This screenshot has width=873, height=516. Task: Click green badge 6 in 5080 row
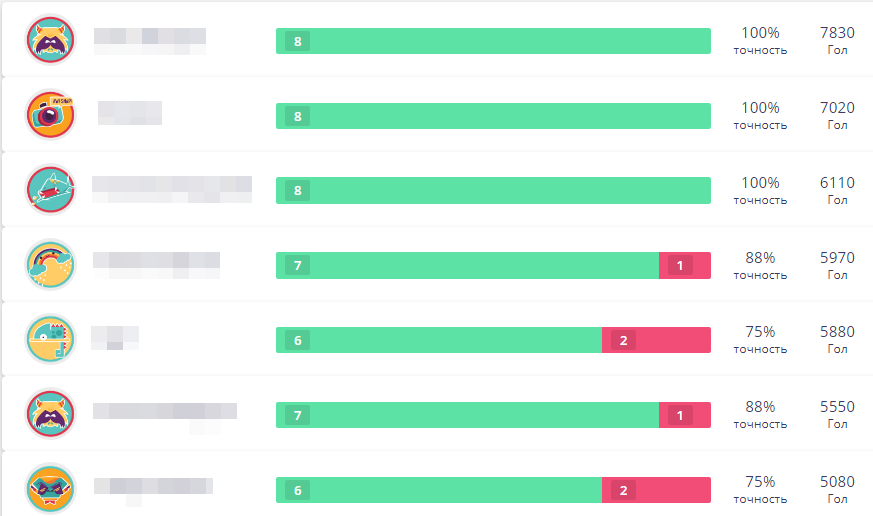click(297, 490)
